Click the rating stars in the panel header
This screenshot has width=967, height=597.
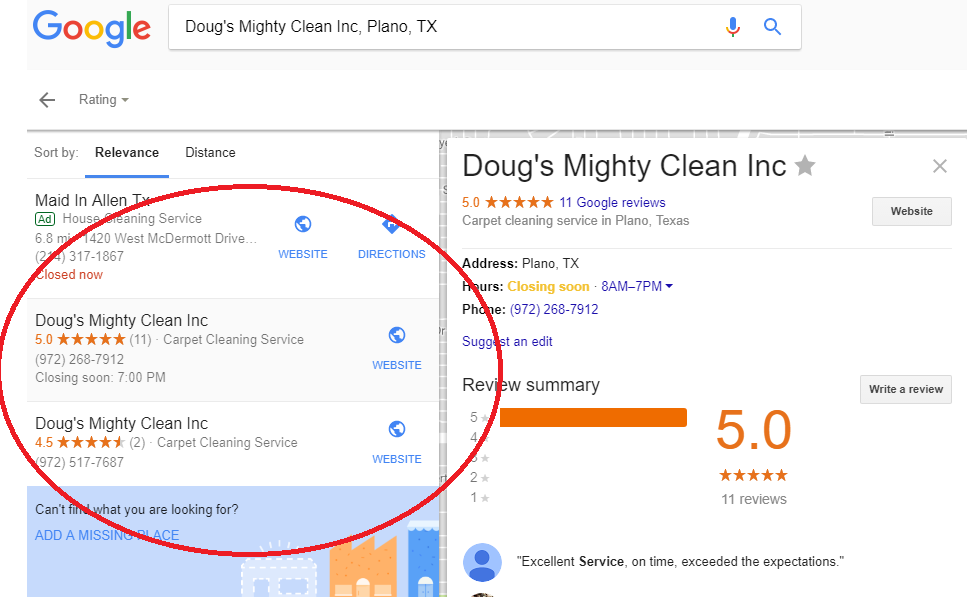519,202
